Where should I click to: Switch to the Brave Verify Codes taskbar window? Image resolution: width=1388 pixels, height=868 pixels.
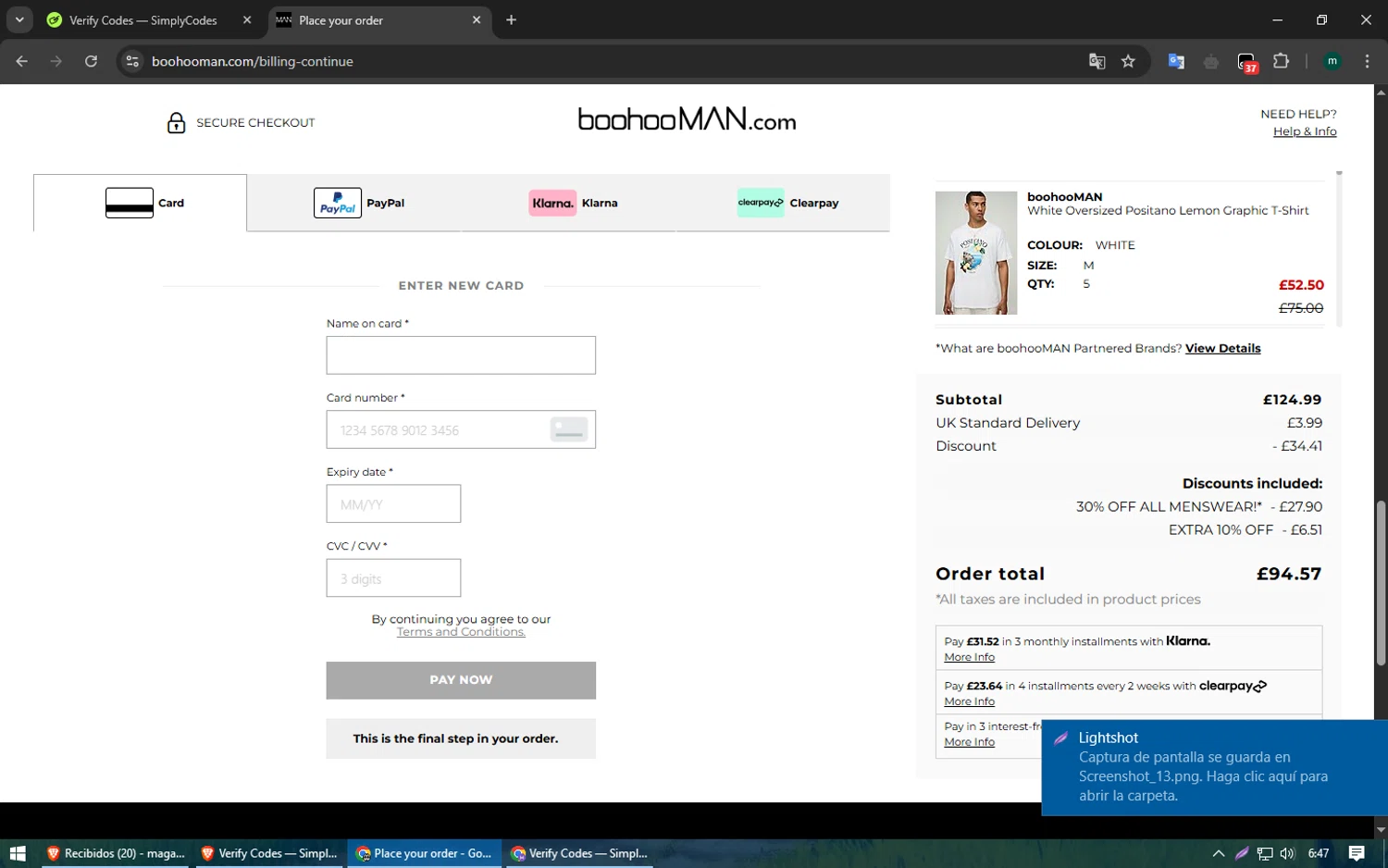point(268,853)
